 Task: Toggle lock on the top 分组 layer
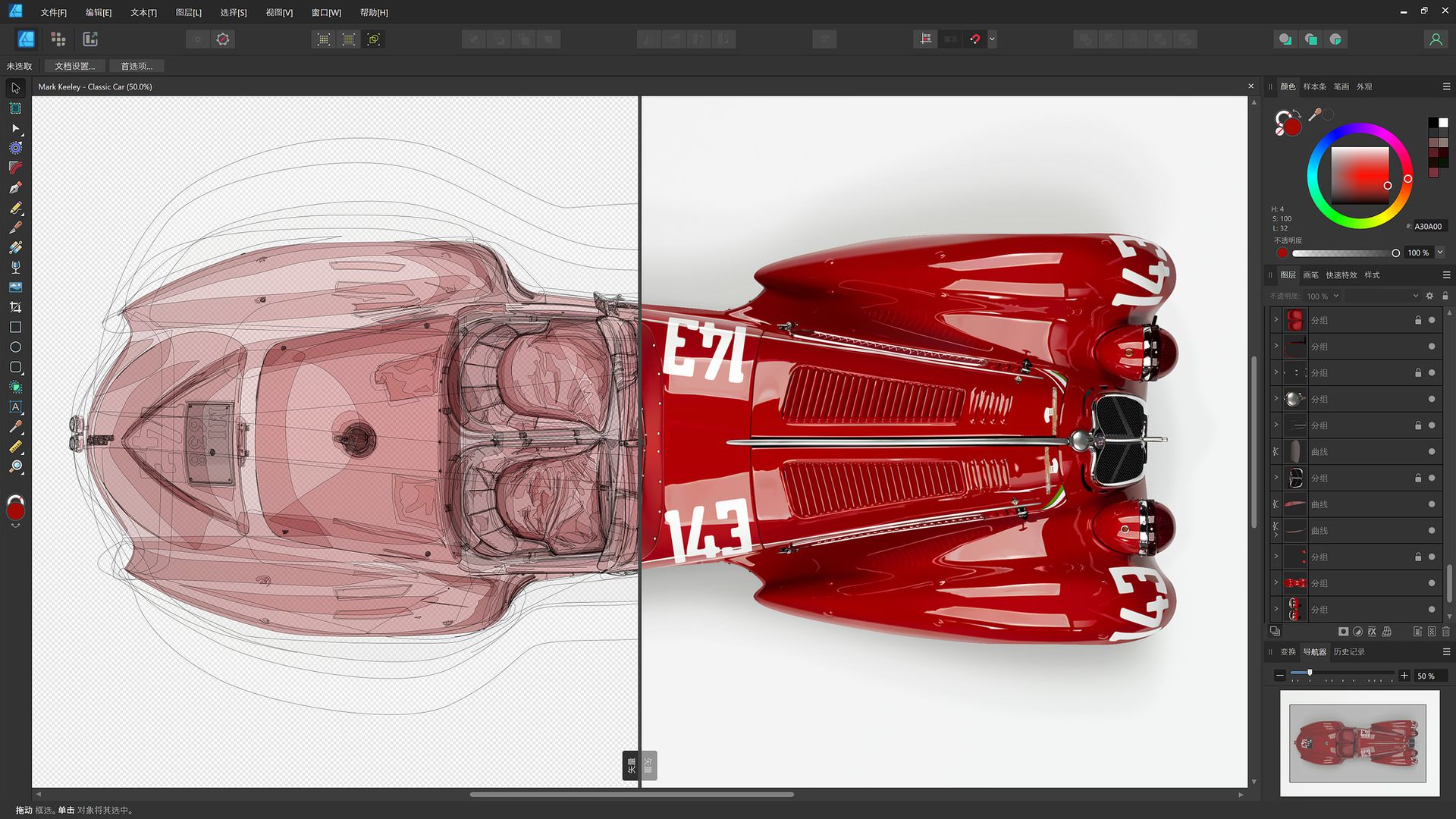[1417, 320]
